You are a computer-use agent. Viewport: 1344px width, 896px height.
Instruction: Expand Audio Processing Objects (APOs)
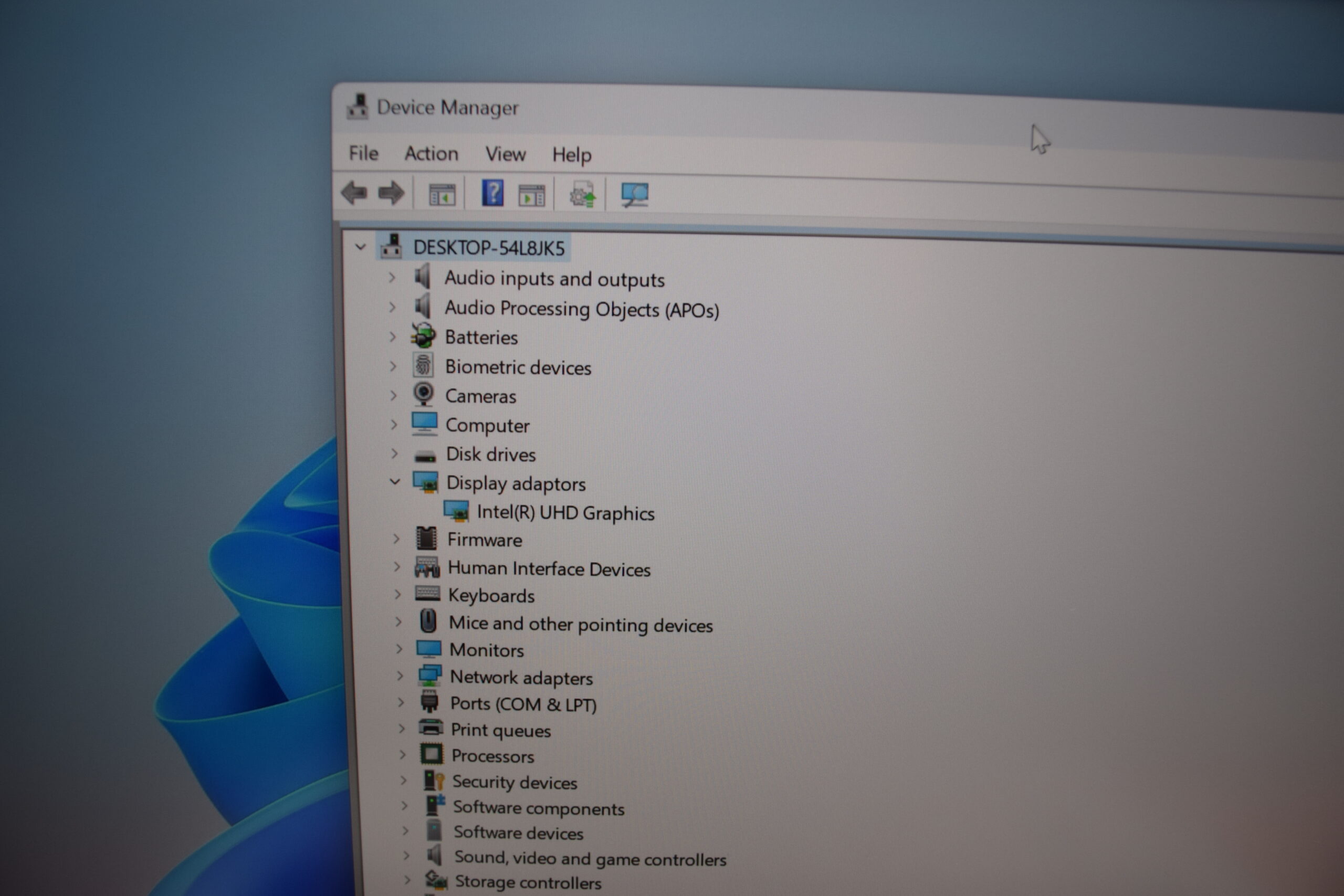(392, 308)
